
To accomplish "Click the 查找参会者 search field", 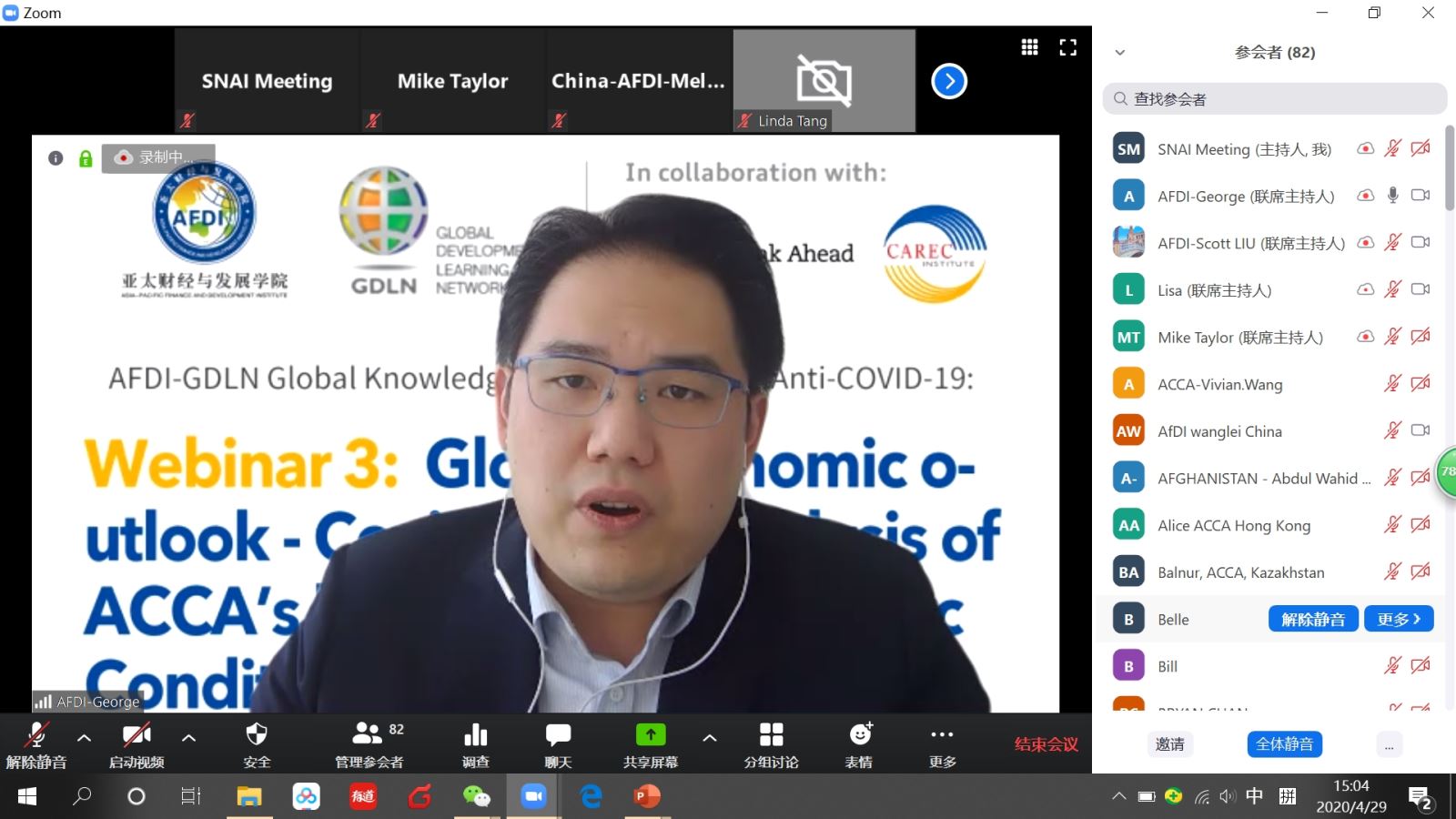I will click(1274, 99).
